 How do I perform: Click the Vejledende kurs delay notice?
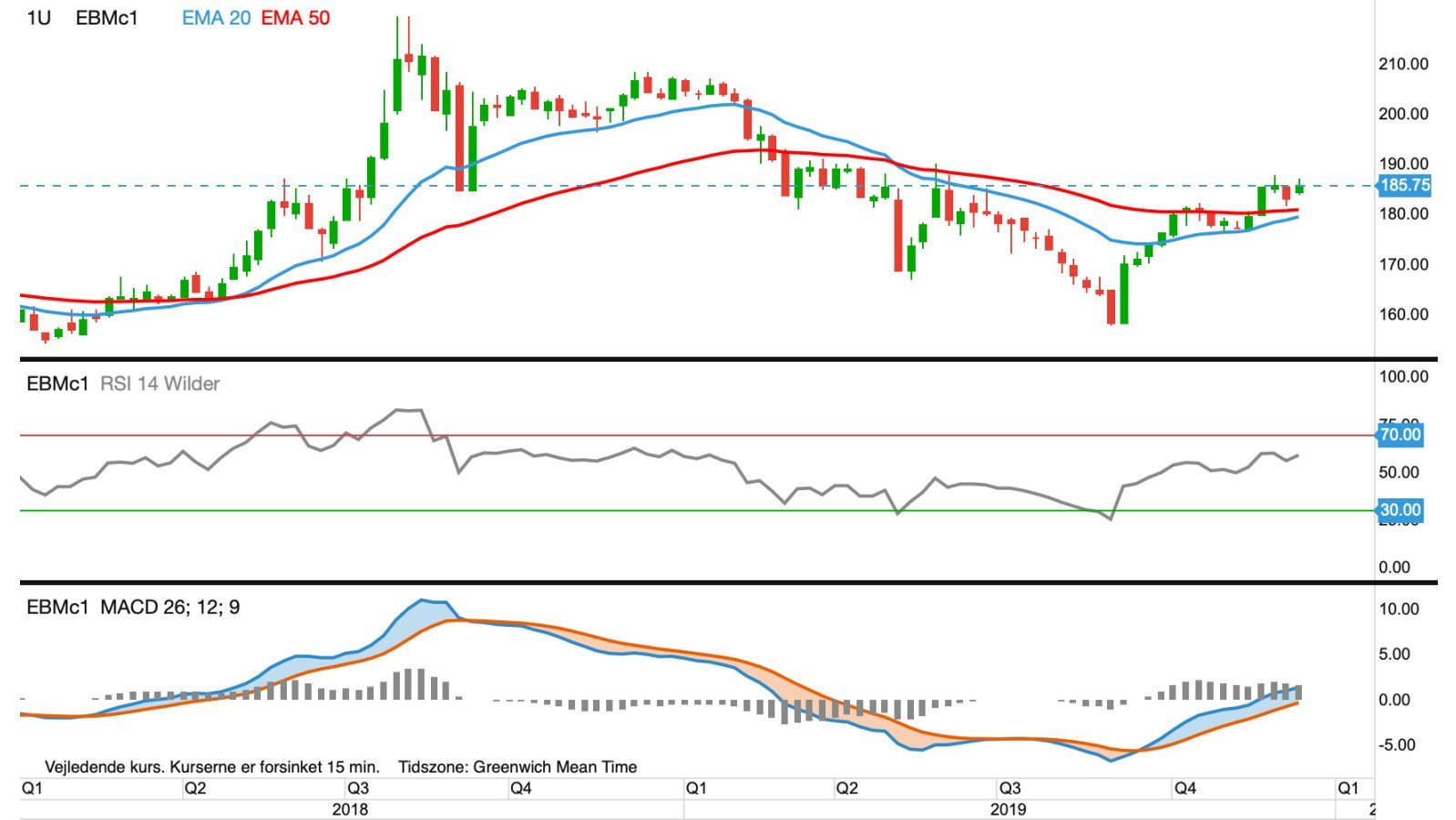pyautogui.click(x=212, y=767)
